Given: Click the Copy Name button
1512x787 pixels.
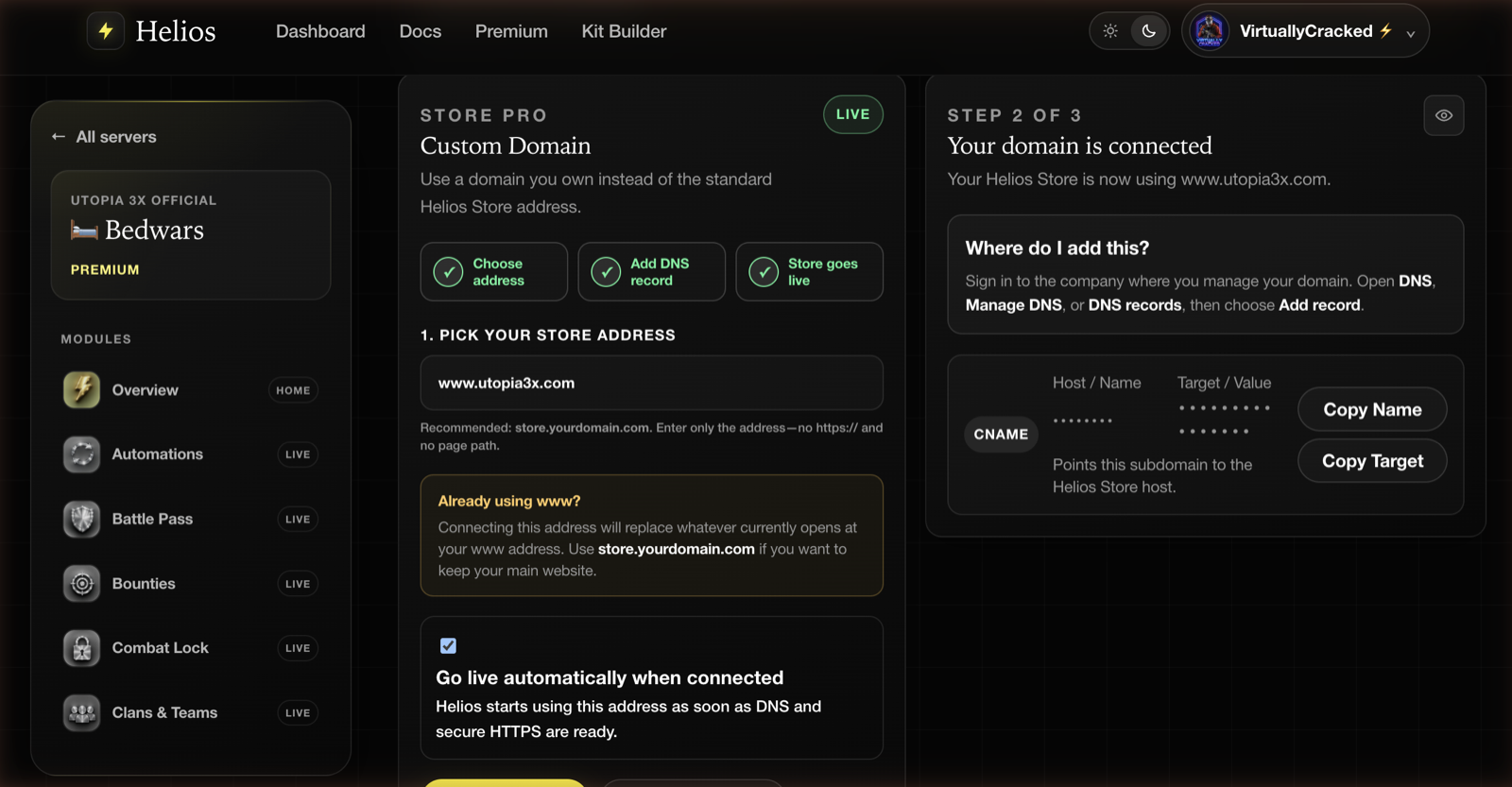Looking at the screenshot, I should click(1372, 409).
